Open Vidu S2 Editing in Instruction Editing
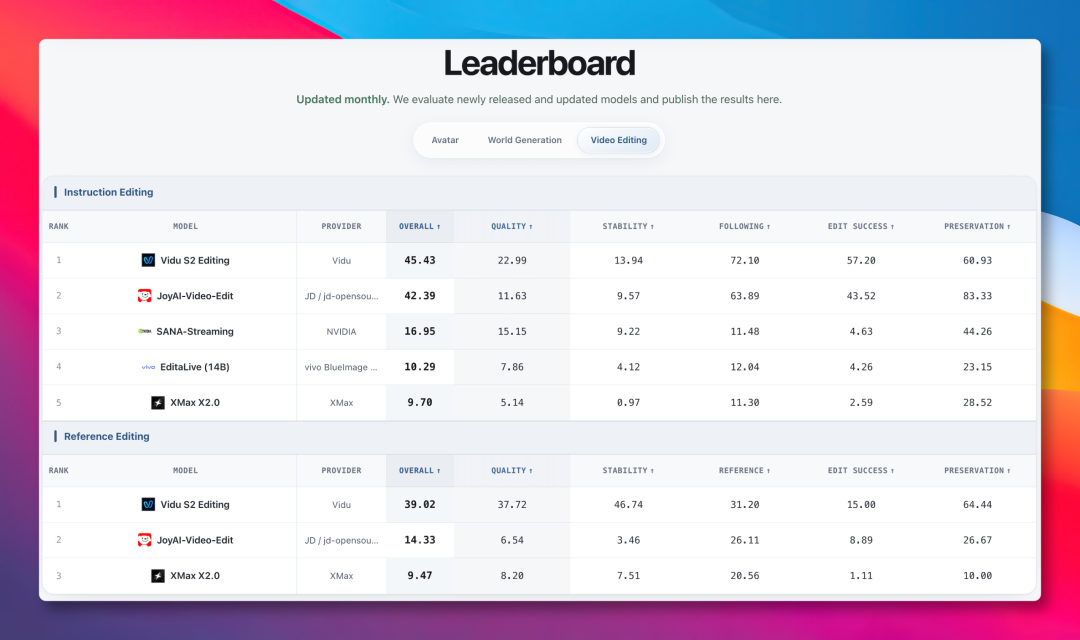Viewport: 1080px width, 640px height. pos(195,260)
